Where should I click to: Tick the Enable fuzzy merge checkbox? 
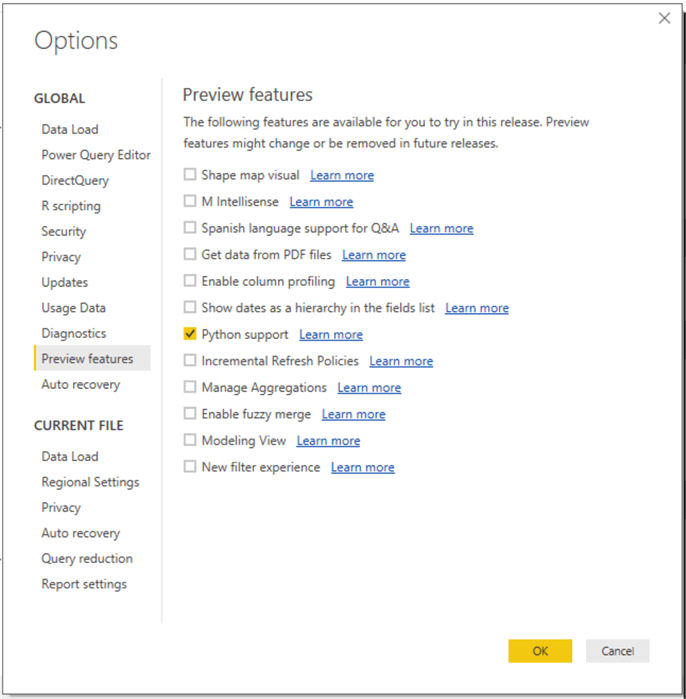[x=190, y=414]
